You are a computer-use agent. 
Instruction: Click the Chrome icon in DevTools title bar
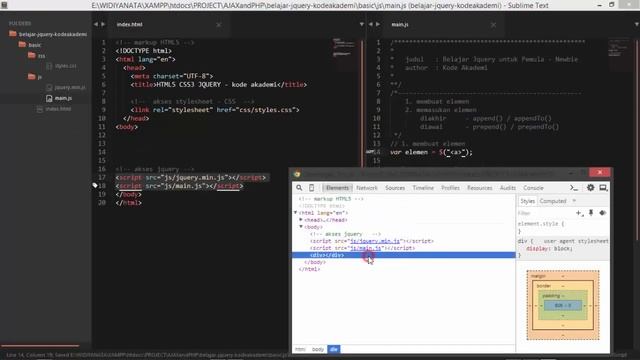297,173
